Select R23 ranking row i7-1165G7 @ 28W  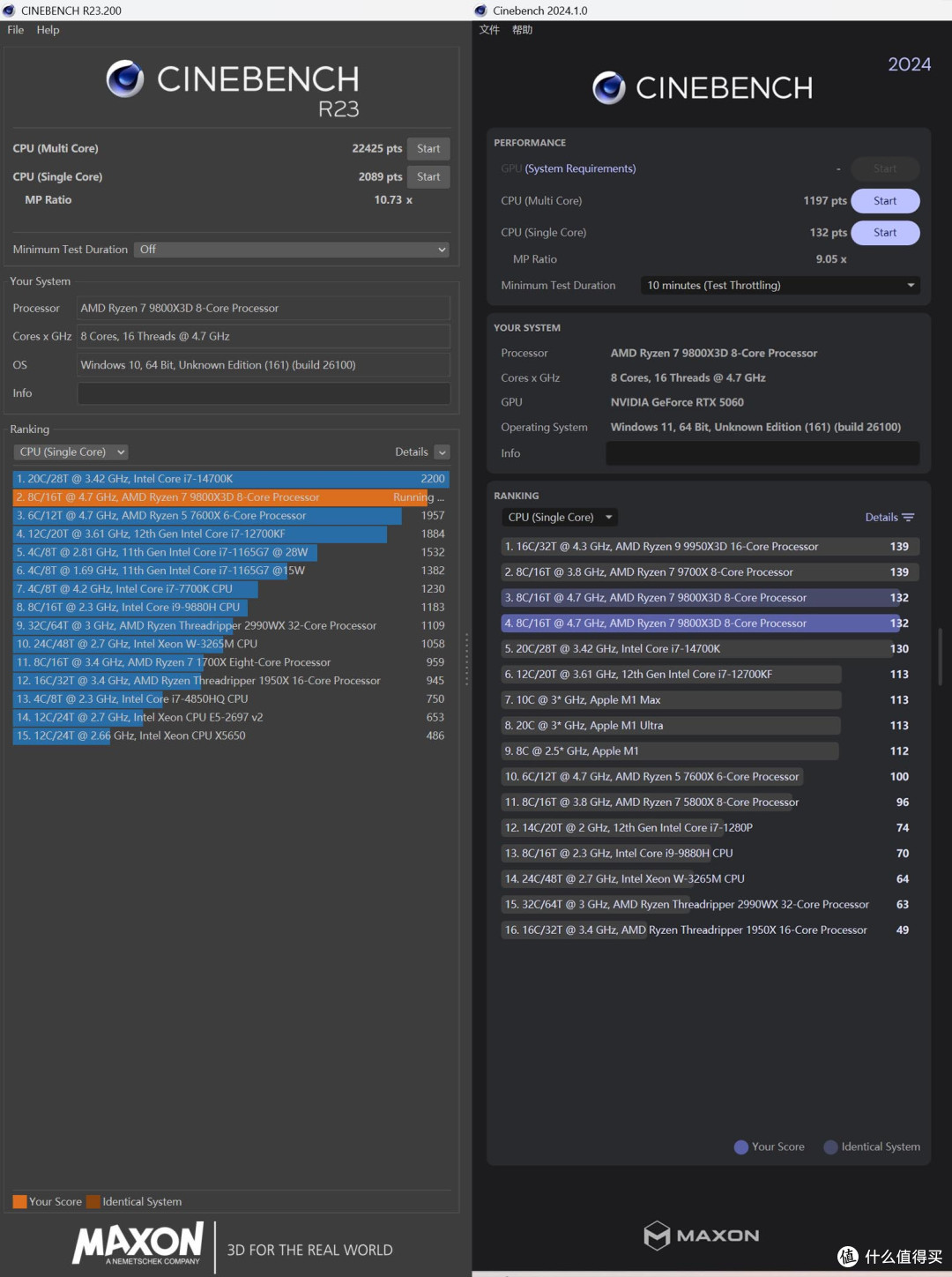point(231,552)
